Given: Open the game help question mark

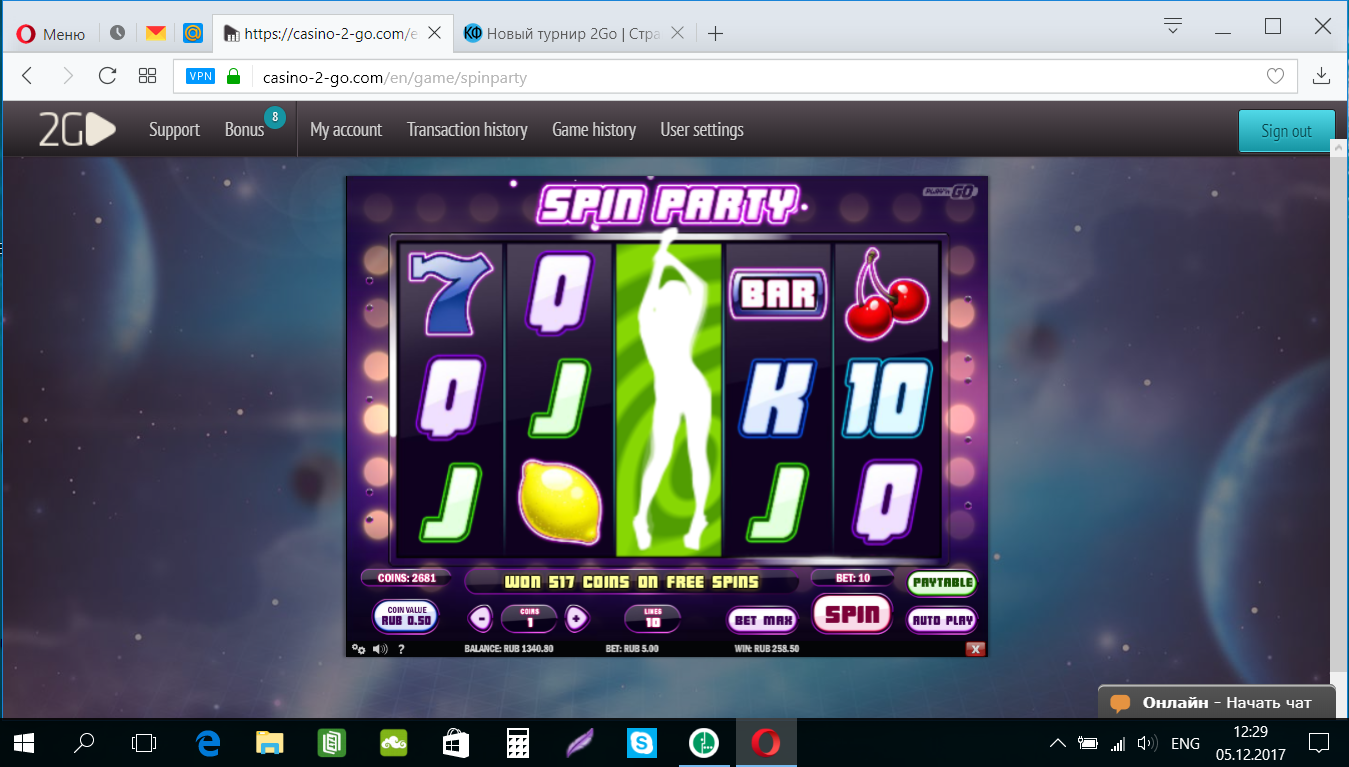Looking at the screenshot, I should tap(401, 649).
